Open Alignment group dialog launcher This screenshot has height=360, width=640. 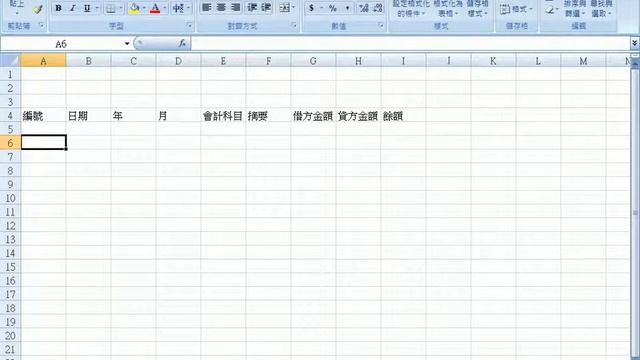[x=294, y=25]
